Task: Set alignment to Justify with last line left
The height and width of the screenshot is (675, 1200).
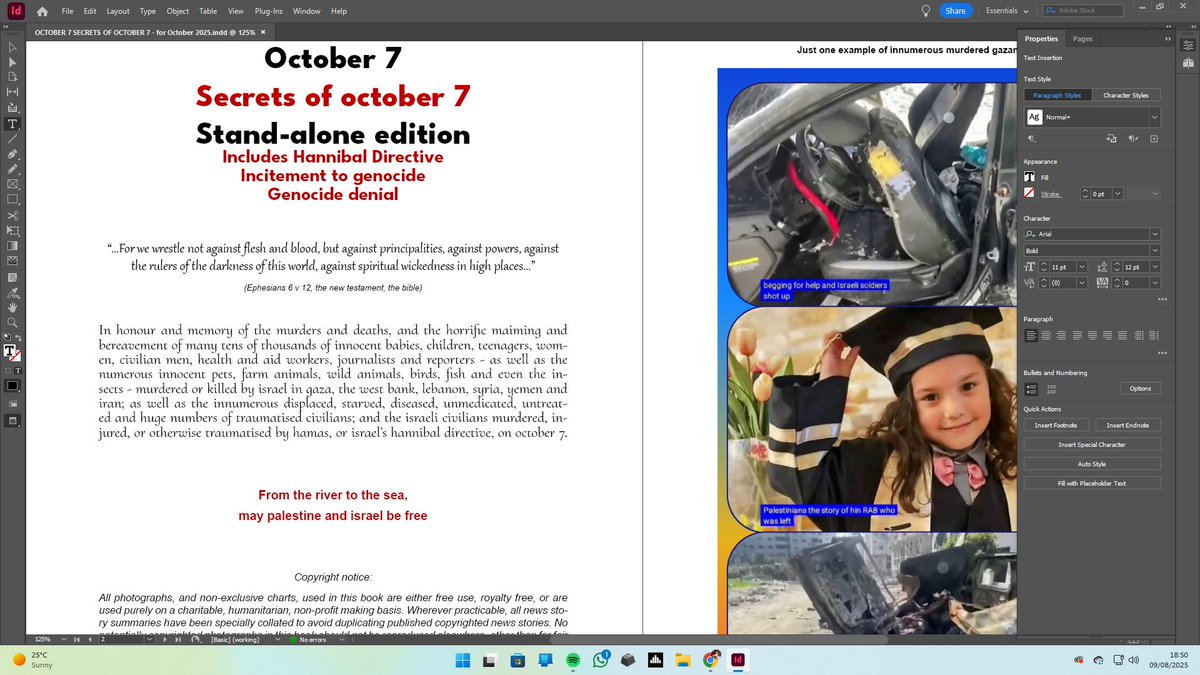Action: coord(1077,335)
